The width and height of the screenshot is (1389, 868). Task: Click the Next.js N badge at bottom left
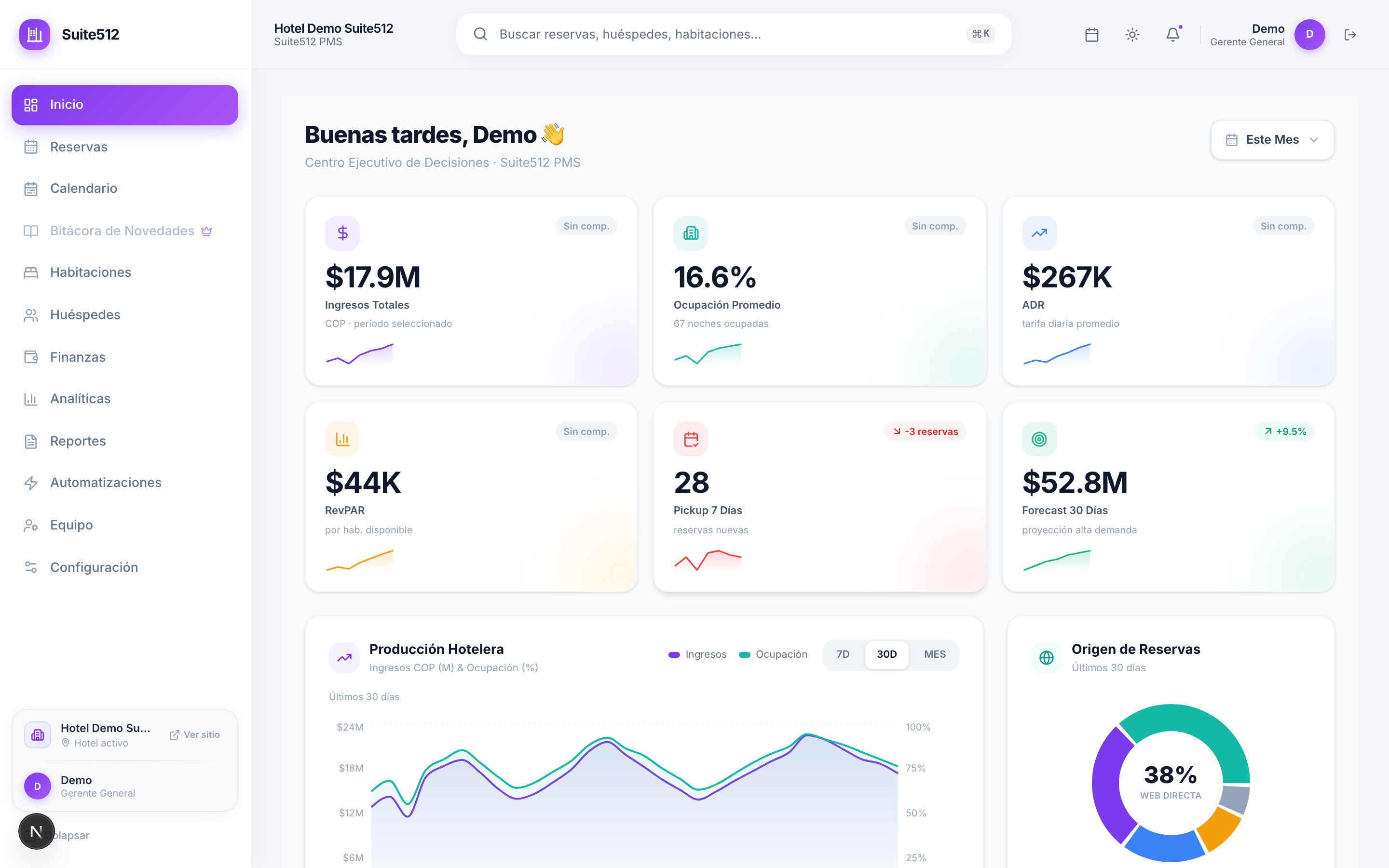pyautogui.click(x=36, y=831)
